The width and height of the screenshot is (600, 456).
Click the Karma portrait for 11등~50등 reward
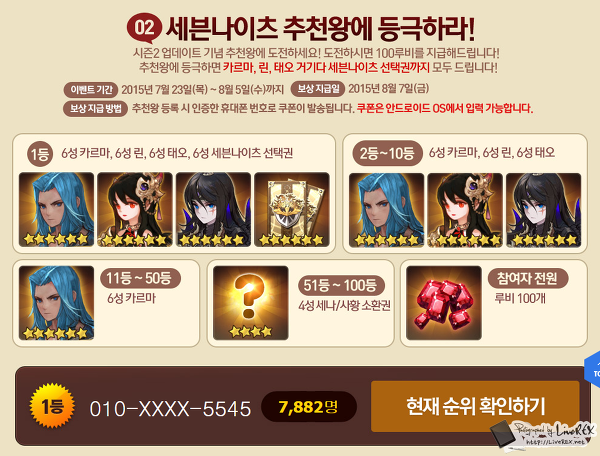pyautogui.click(x=56, y=303)
